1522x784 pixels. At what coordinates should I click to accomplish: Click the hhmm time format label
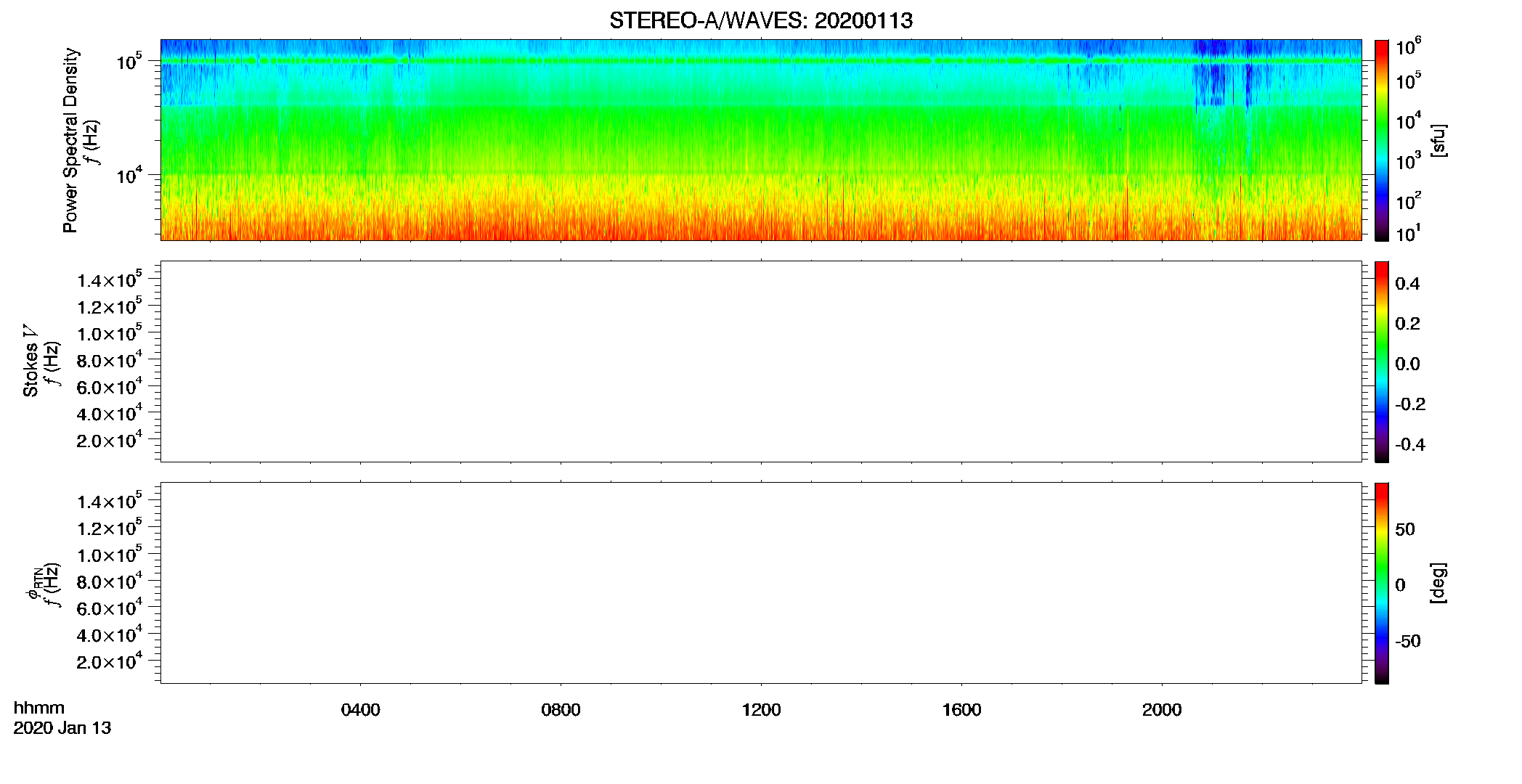[39, 708]
